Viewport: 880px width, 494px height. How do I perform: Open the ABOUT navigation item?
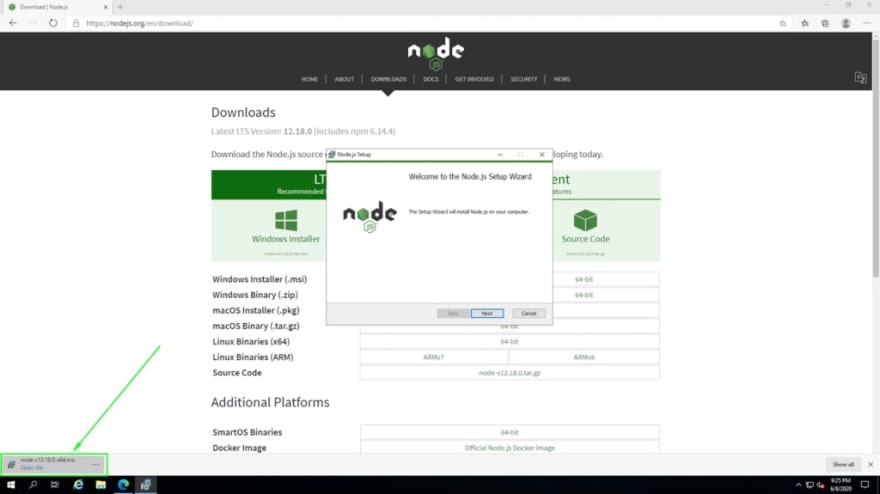(x=344, y=79)
